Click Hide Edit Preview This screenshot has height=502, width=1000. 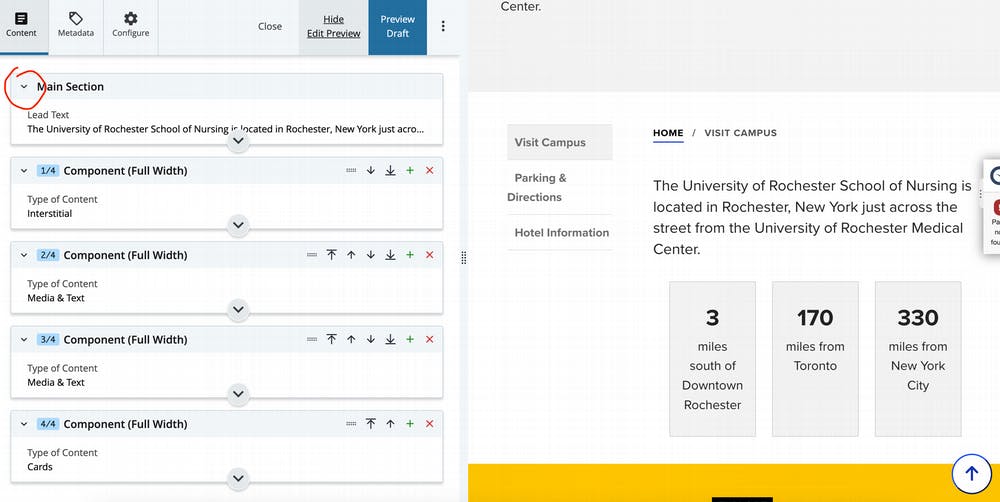334,26
